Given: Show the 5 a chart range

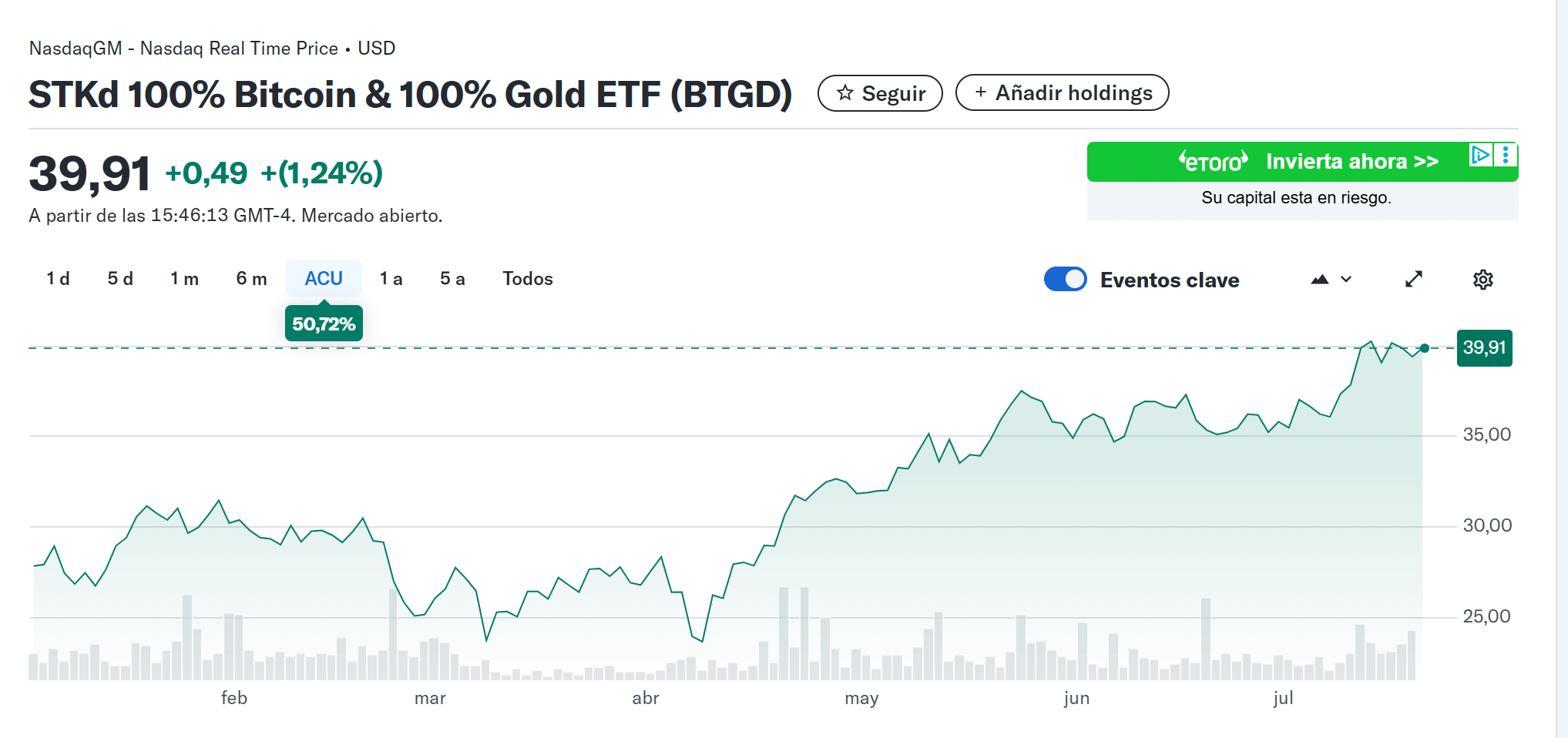Looking at the screenshot, I should 452,279.
